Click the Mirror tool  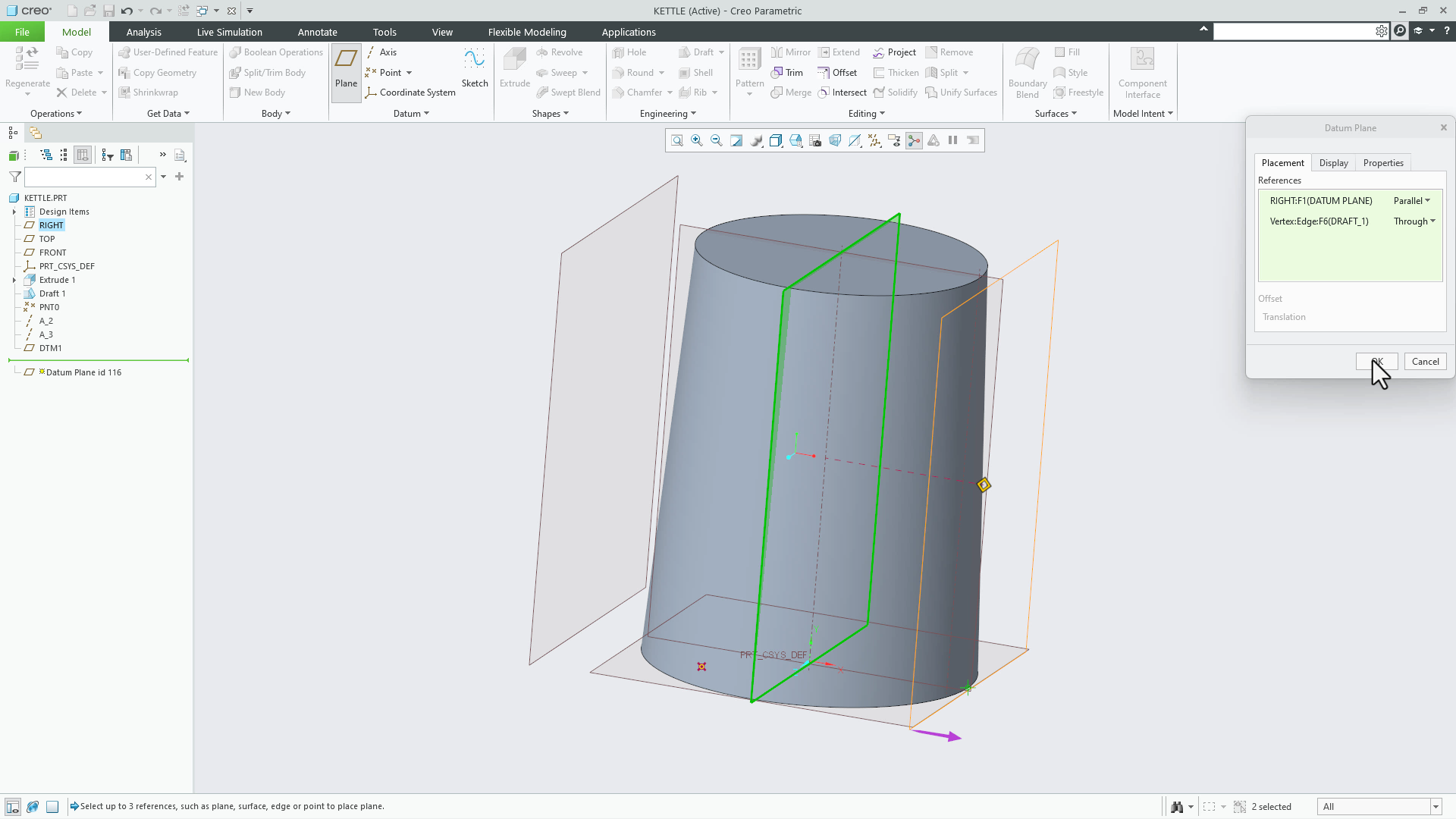pos(791,52)
